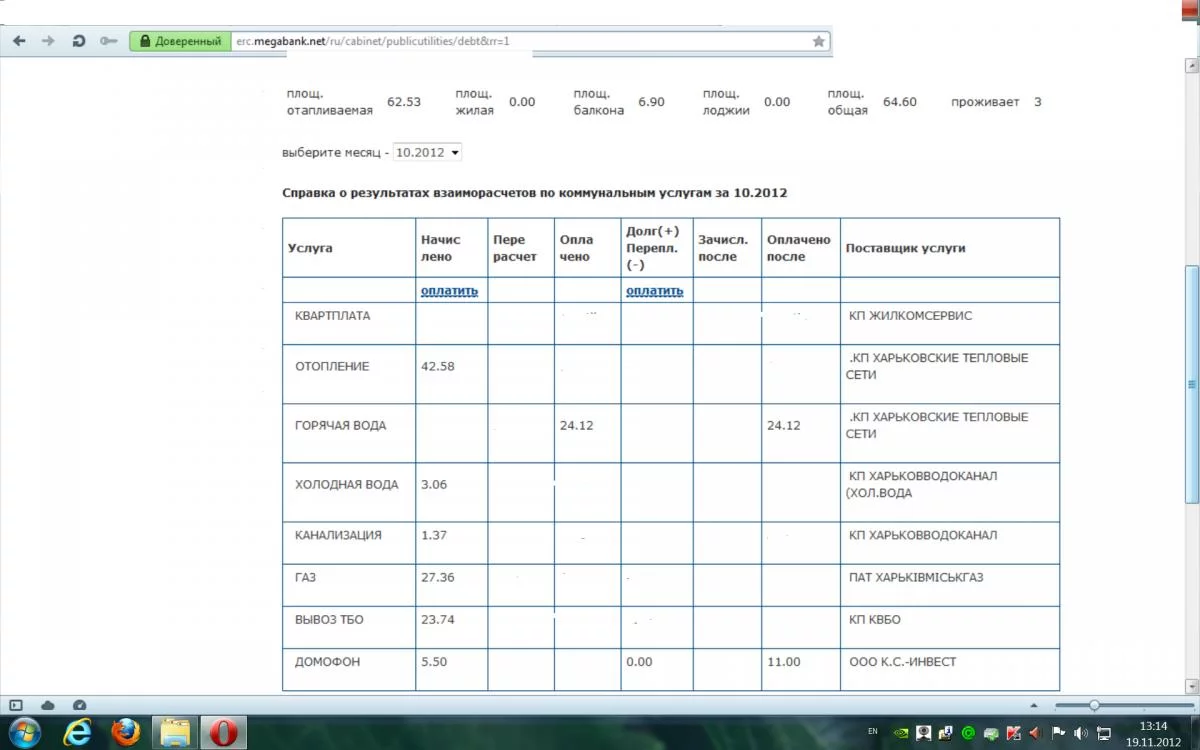Click the intercom debt value 0.00
The width and height of the screenshot is (1200, 750).
(639, 662)
